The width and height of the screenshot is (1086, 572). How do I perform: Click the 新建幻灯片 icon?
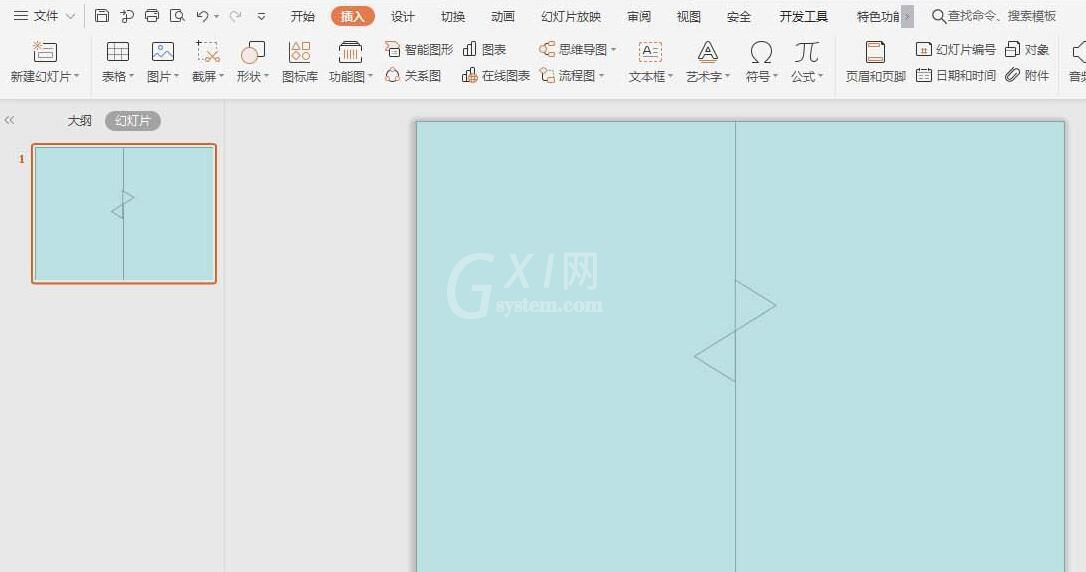click(45, 51)
